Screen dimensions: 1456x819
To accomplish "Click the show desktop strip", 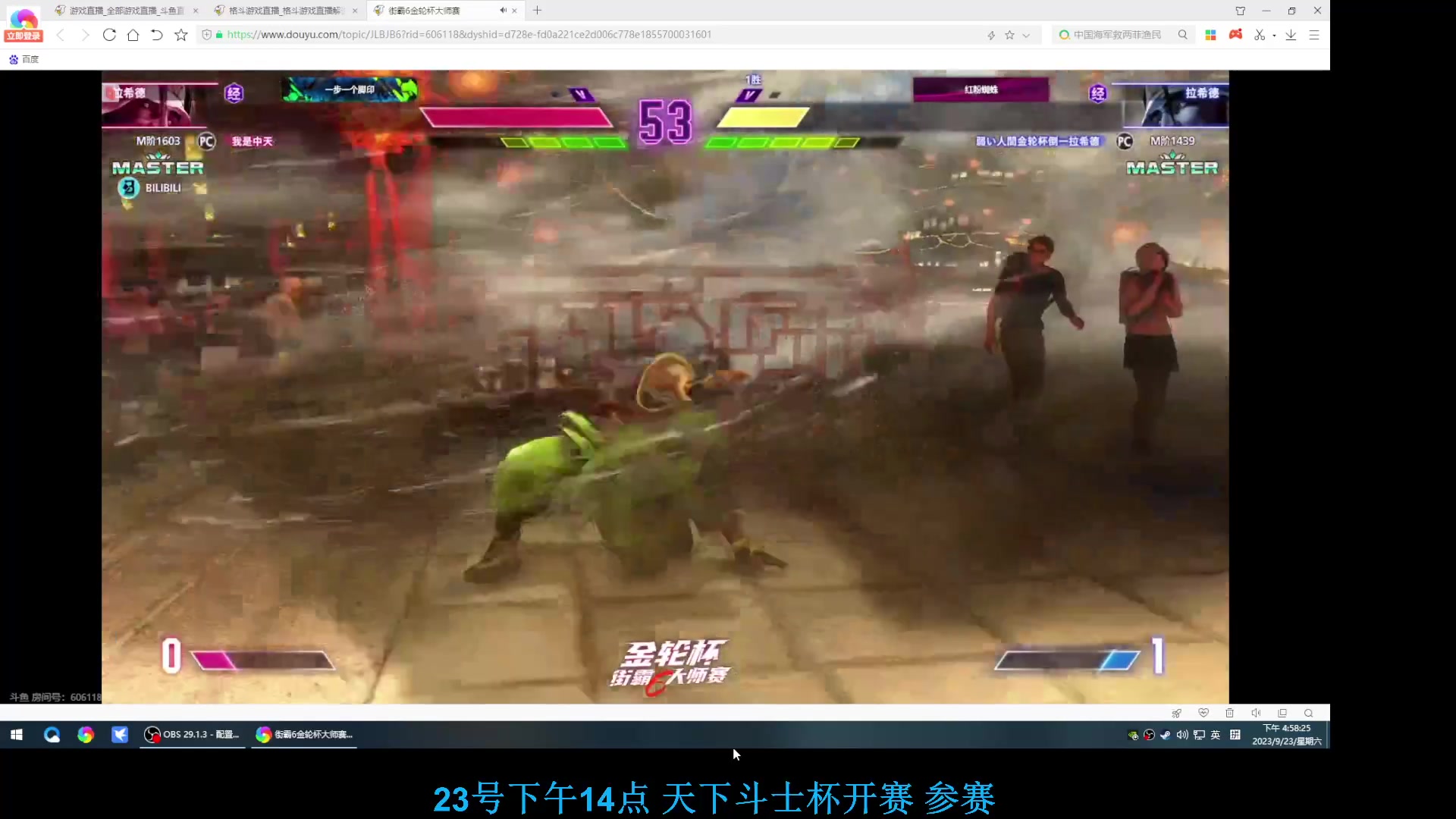I will click(x=1328, y=735).
